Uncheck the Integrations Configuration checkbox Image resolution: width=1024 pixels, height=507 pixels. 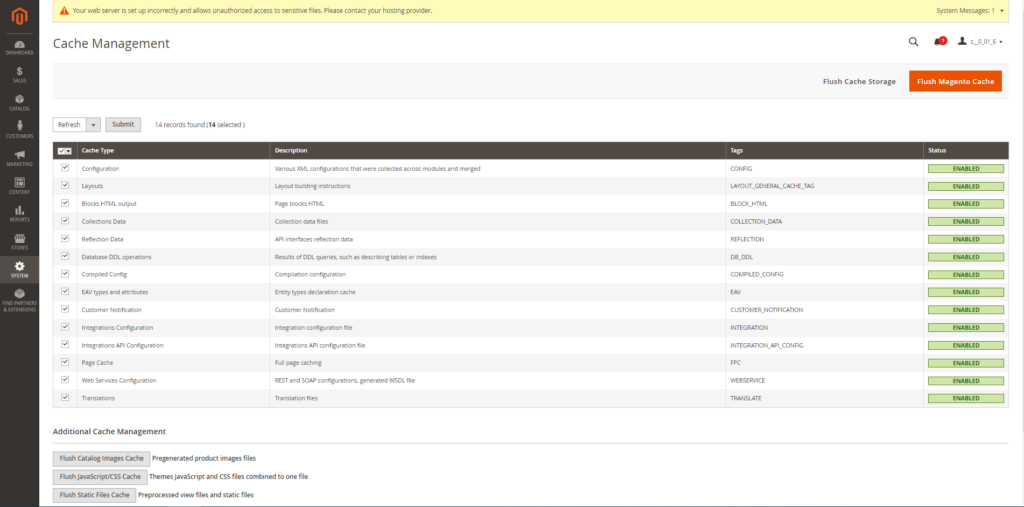coord(65,327)
